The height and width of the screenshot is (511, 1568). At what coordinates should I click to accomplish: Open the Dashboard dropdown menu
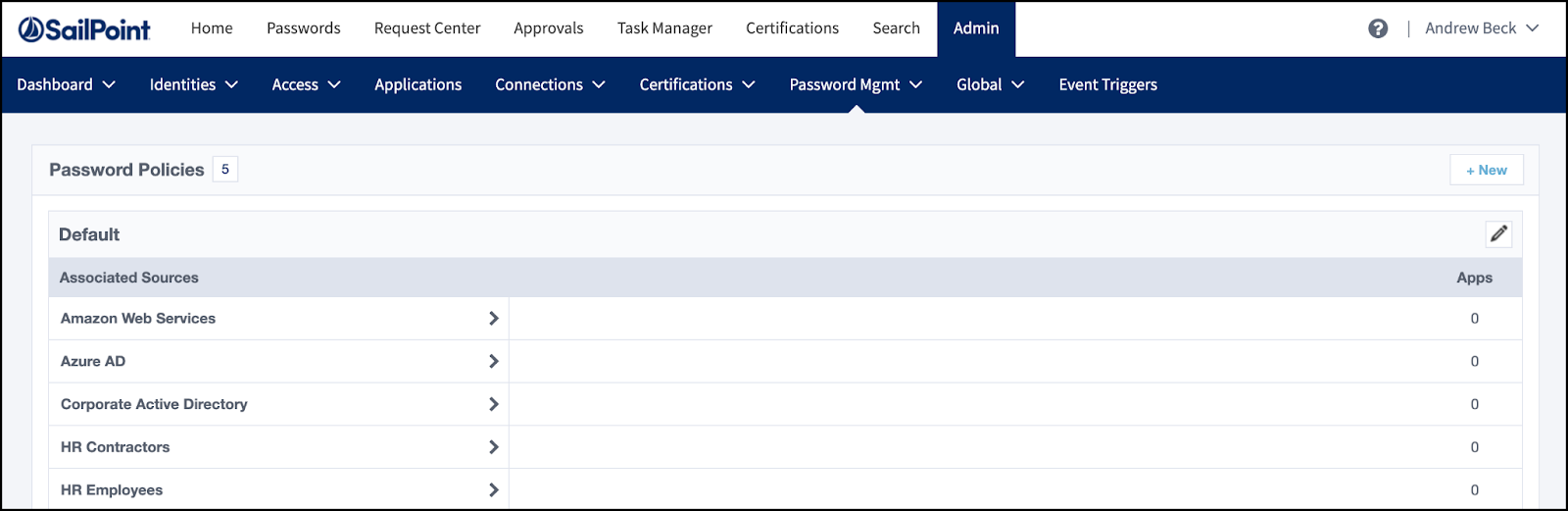point(66,84)
